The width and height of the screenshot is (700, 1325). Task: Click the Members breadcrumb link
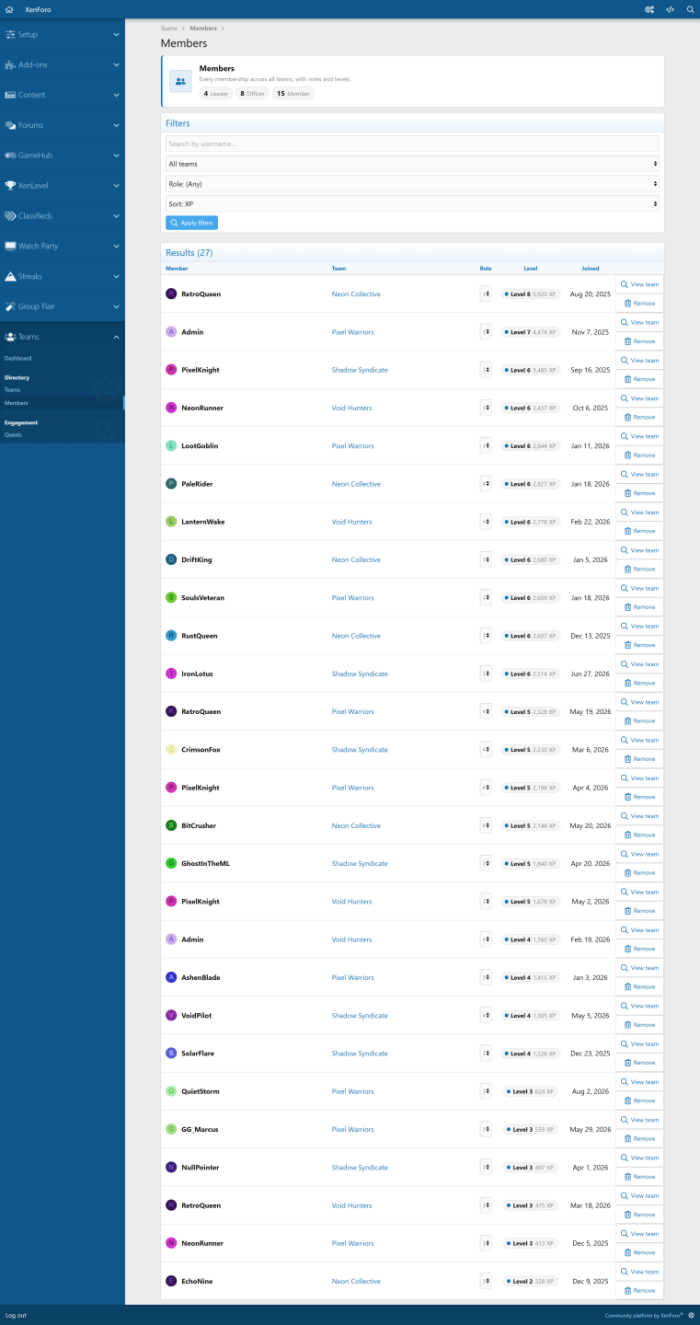click(x=203, y=28)
